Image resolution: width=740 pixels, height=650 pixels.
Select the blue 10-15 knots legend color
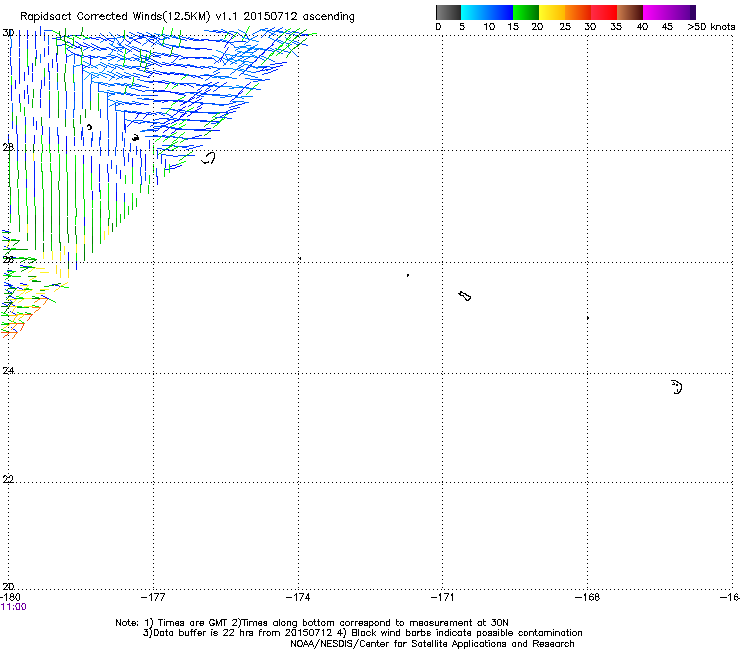(500, 12)
